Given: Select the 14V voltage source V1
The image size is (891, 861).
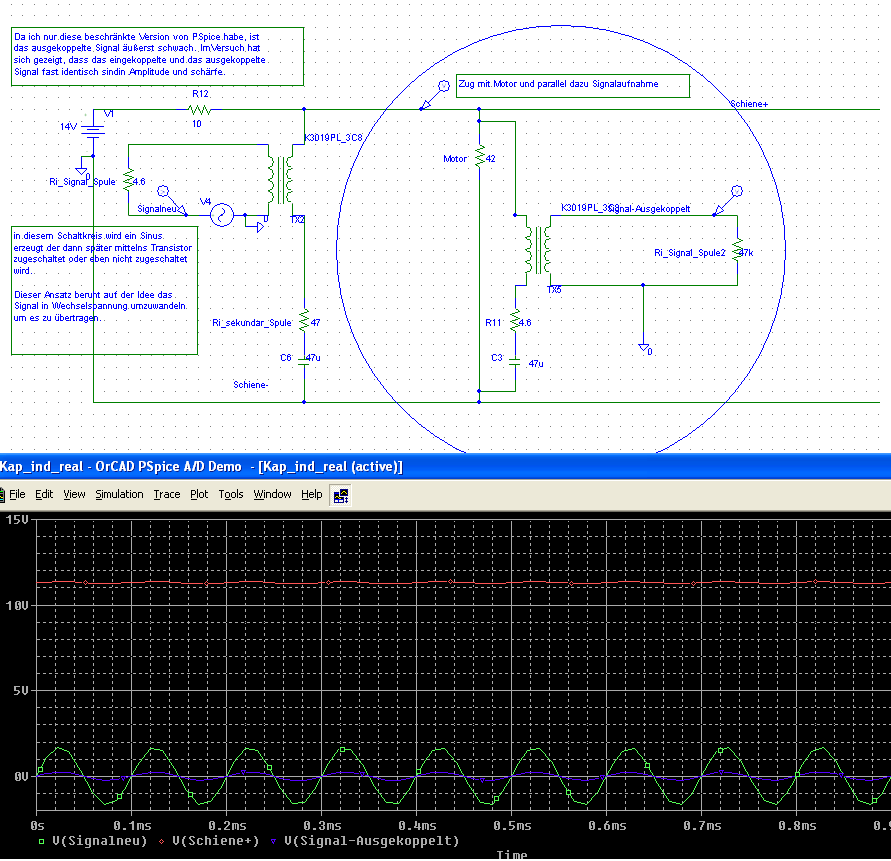Looking at the screenshot, I should pyautogui.click(x=93, y=132).
